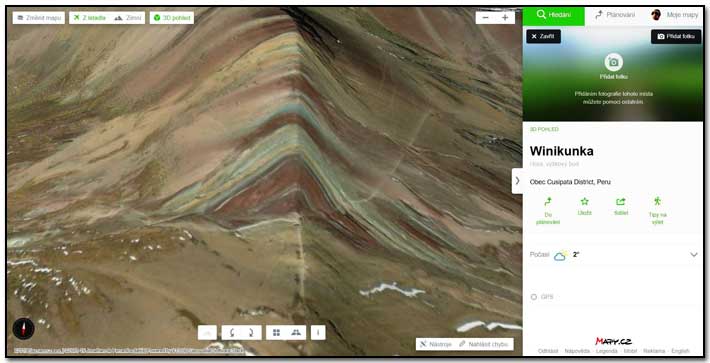
Task: Toggle the 3D pohled view checkbox
Action: coord(172,18)
